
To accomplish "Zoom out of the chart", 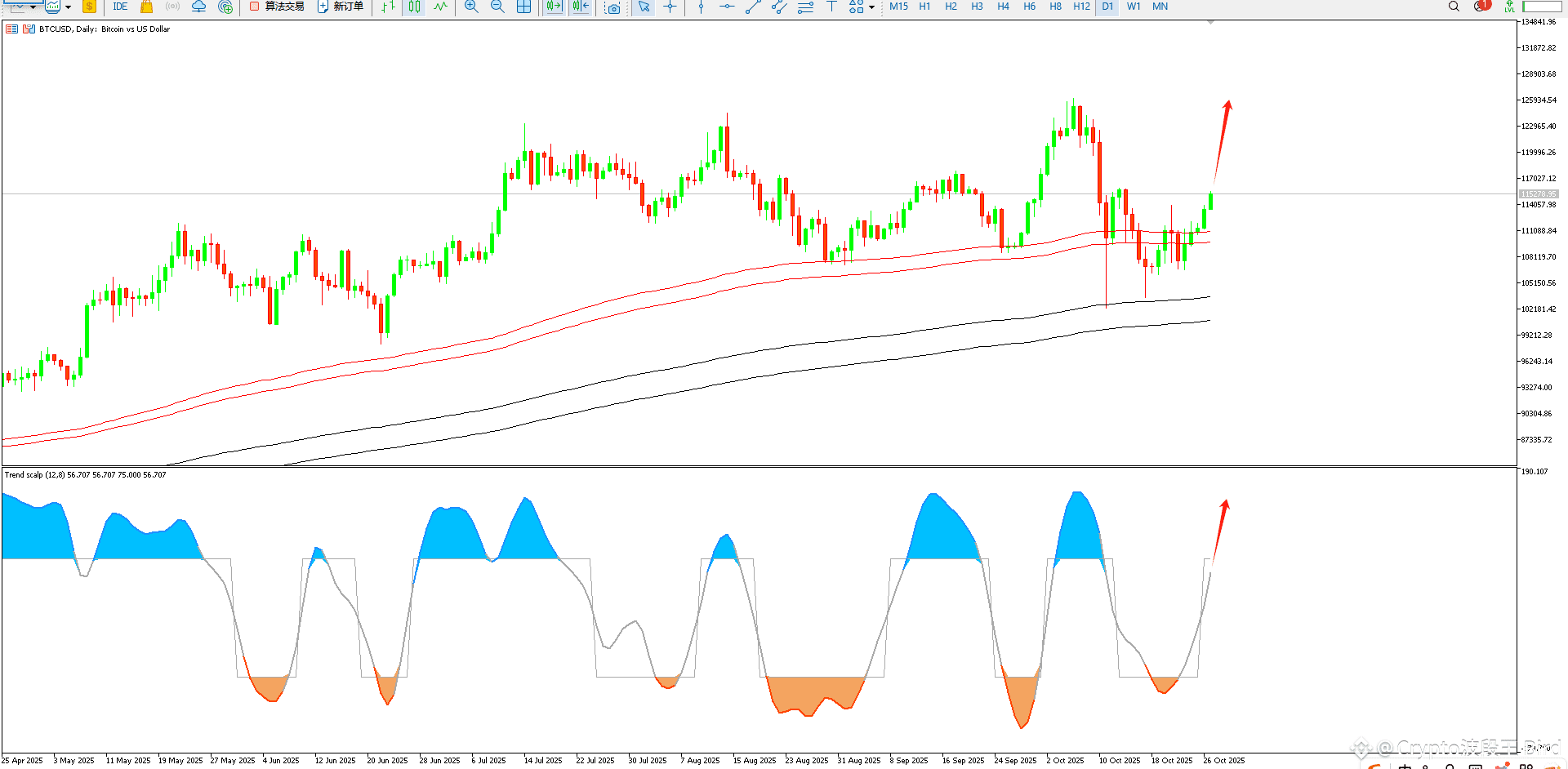I will click(497, 7).
